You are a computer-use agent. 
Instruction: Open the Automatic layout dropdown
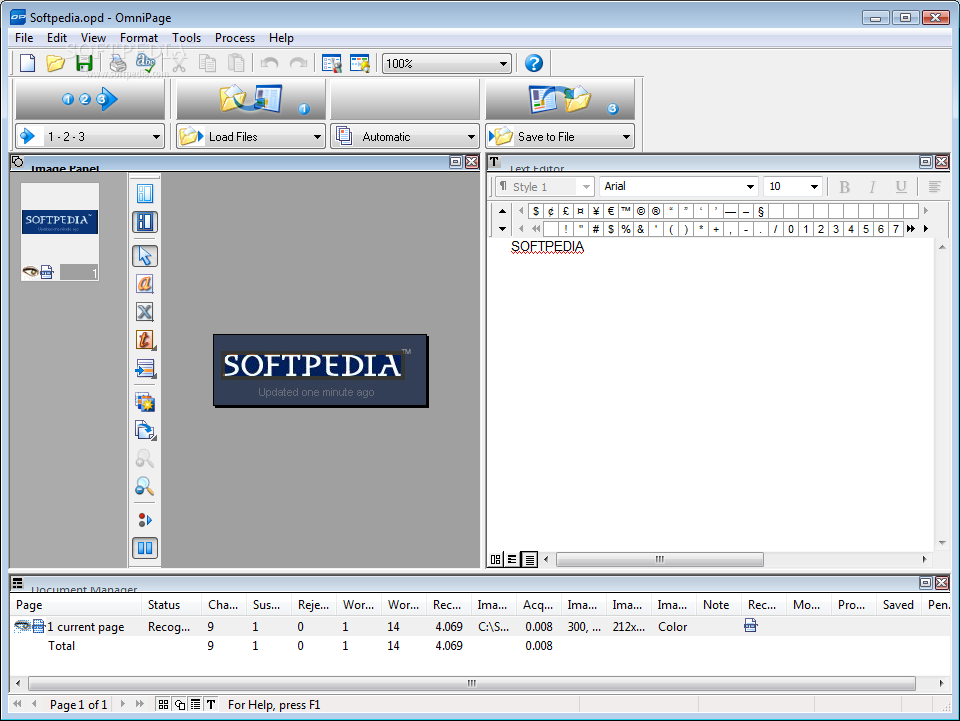(x=471, y=137)
